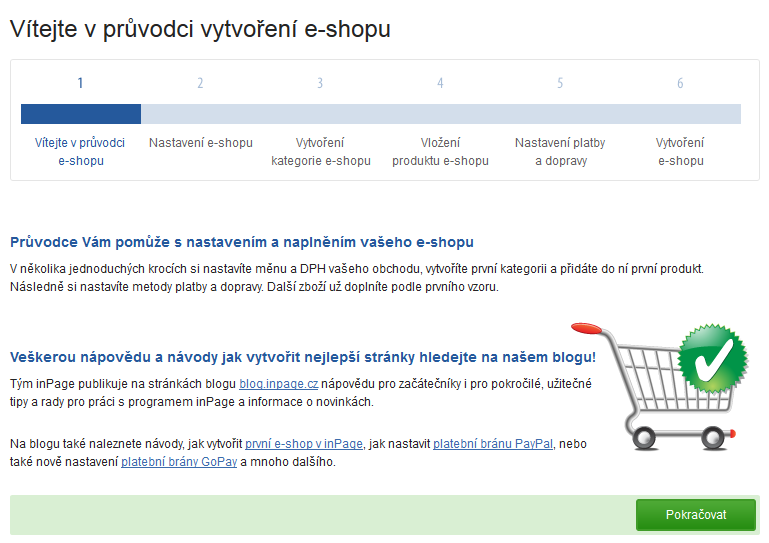Go to the 'Nastavení e-shopu' step label
This screenshot has width=769, height=543.
coord(200,143)
